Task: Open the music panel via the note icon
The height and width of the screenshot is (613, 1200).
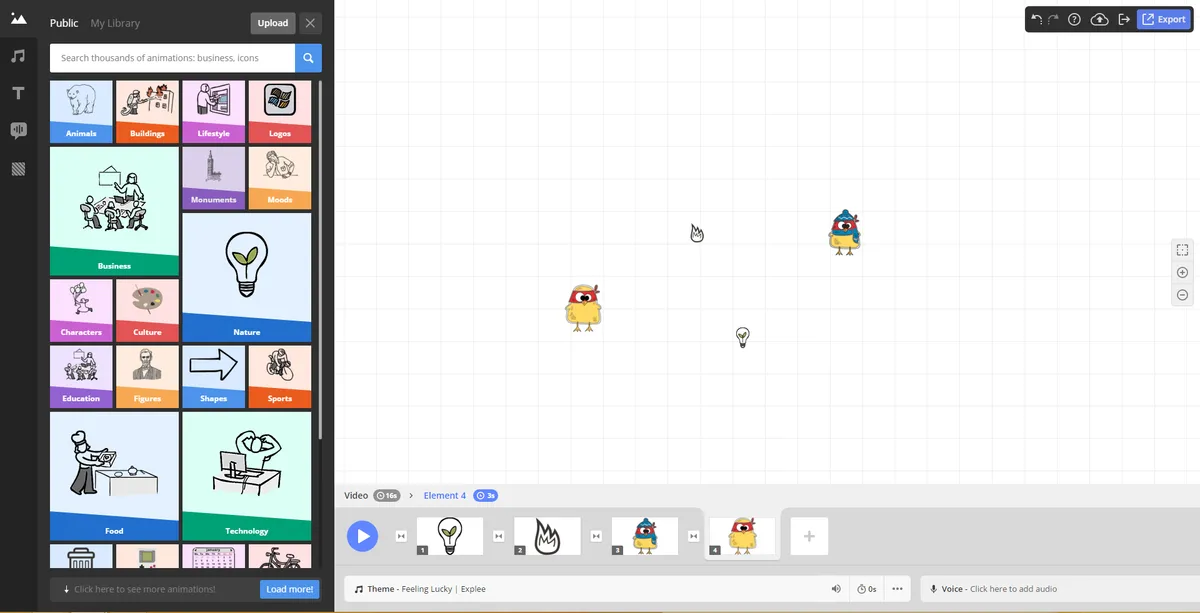Action: point(18,56)
